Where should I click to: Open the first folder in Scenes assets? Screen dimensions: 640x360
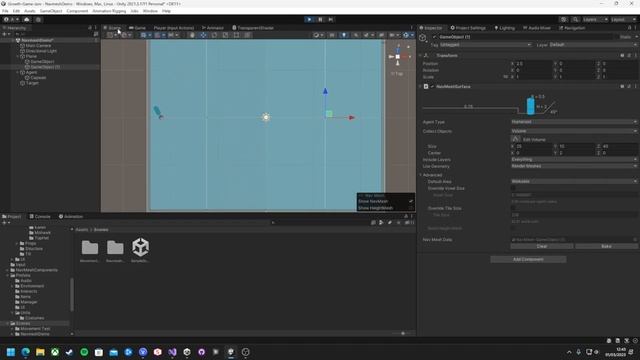pyautogui.click(x=90, y=250)
